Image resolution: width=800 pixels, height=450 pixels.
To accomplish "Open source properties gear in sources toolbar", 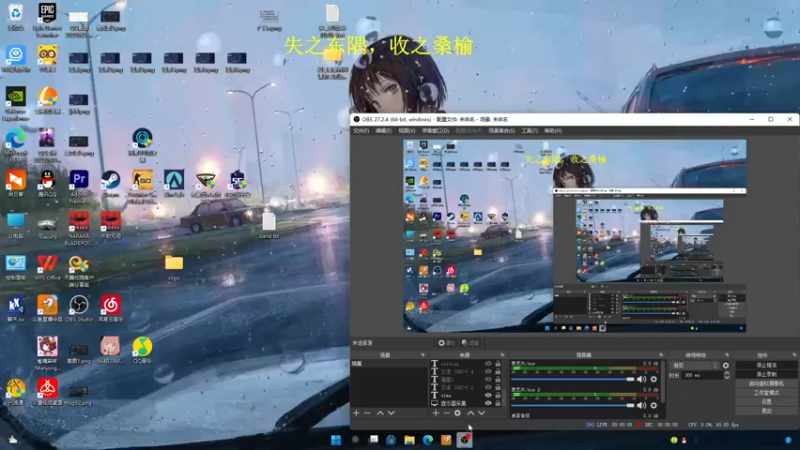I will 458,413.
